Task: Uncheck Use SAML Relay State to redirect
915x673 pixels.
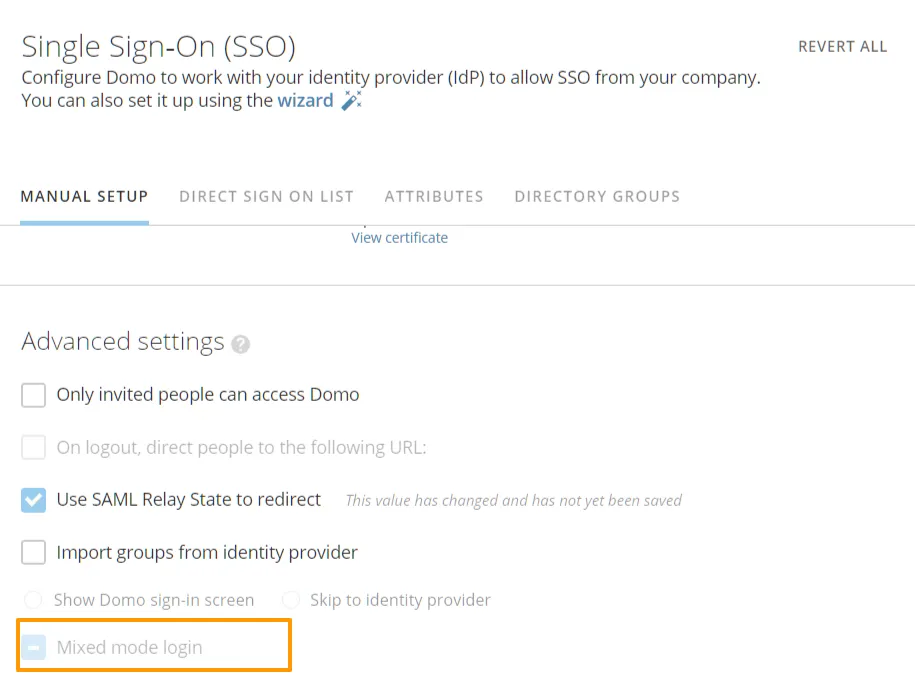Action: (x=34, y=500)
